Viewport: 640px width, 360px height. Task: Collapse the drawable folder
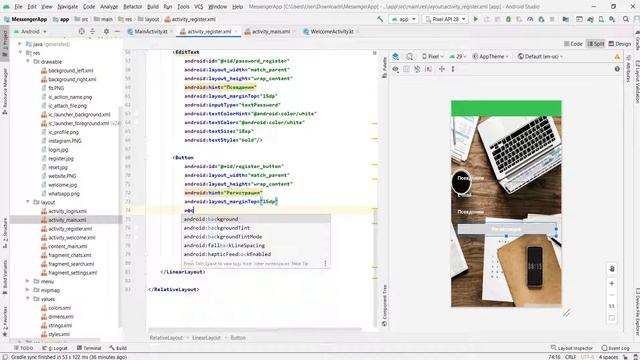[x=28, y=62]
